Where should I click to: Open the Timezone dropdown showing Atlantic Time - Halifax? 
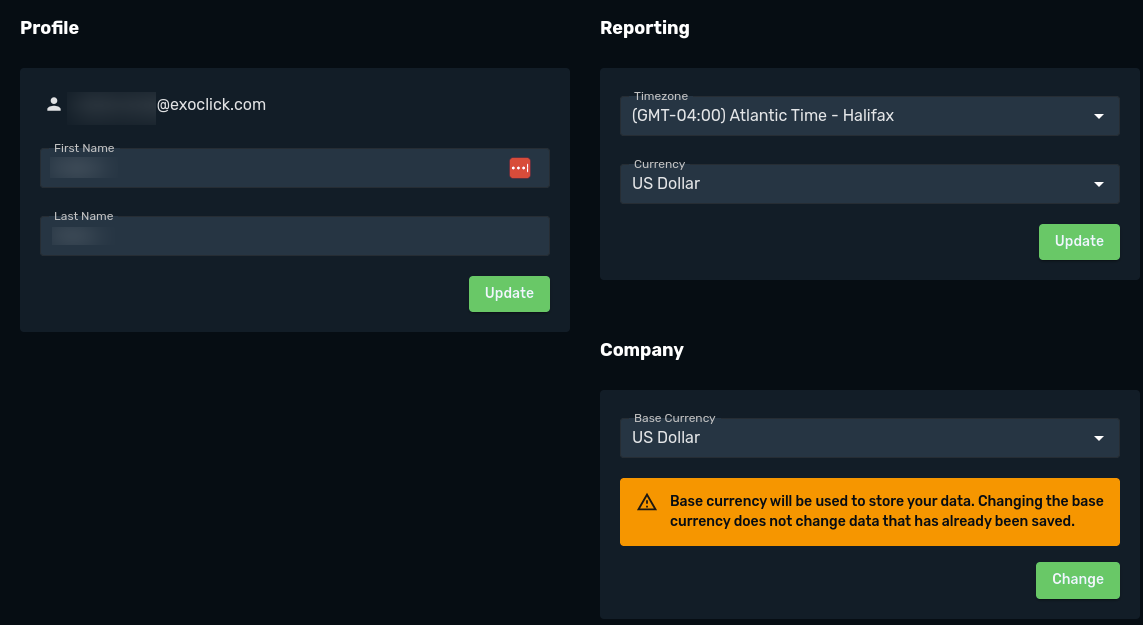click(x=850, y=116)
